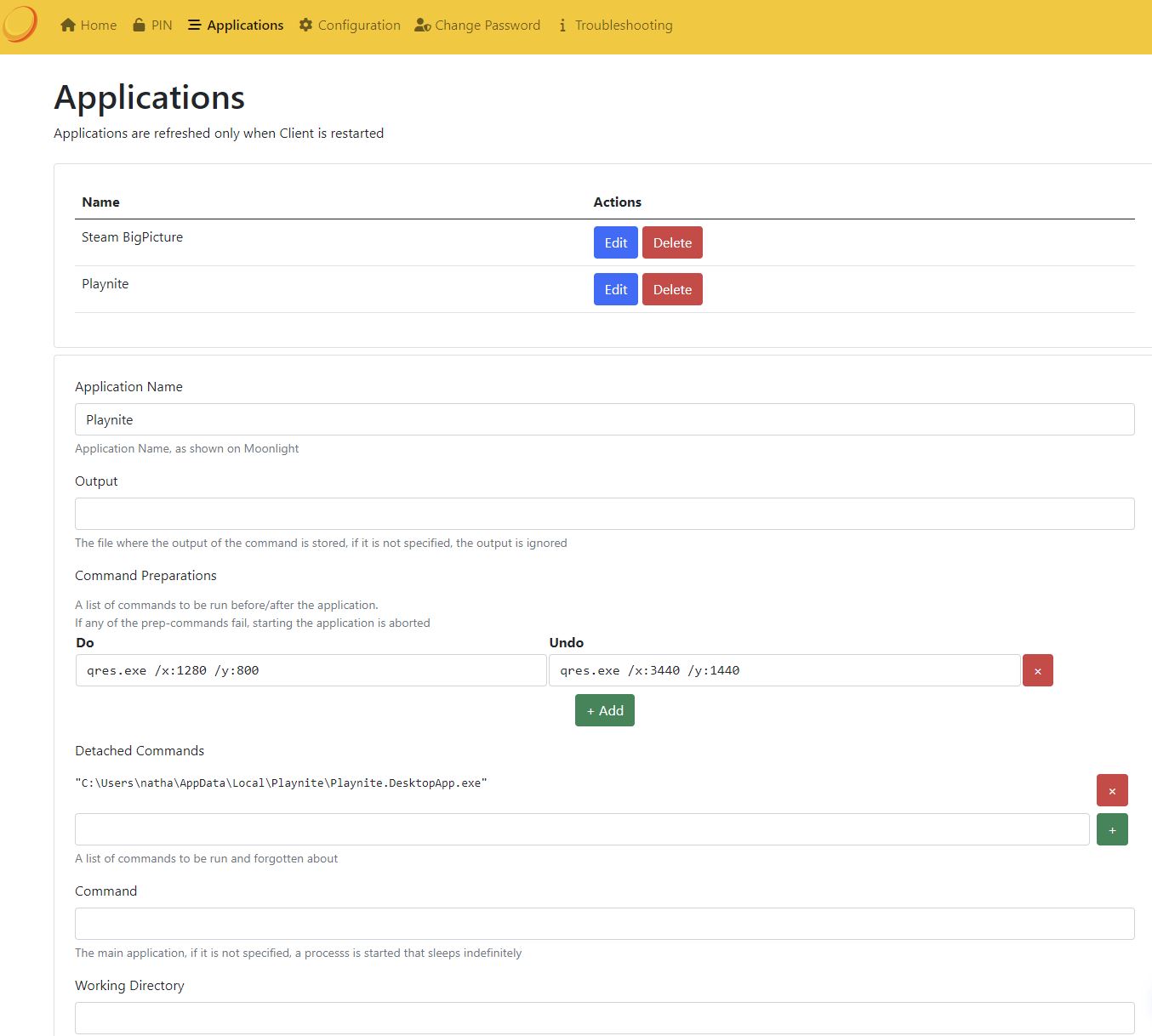Focus the Application Name field
1152x1036 pixels.
click(605, 419)
